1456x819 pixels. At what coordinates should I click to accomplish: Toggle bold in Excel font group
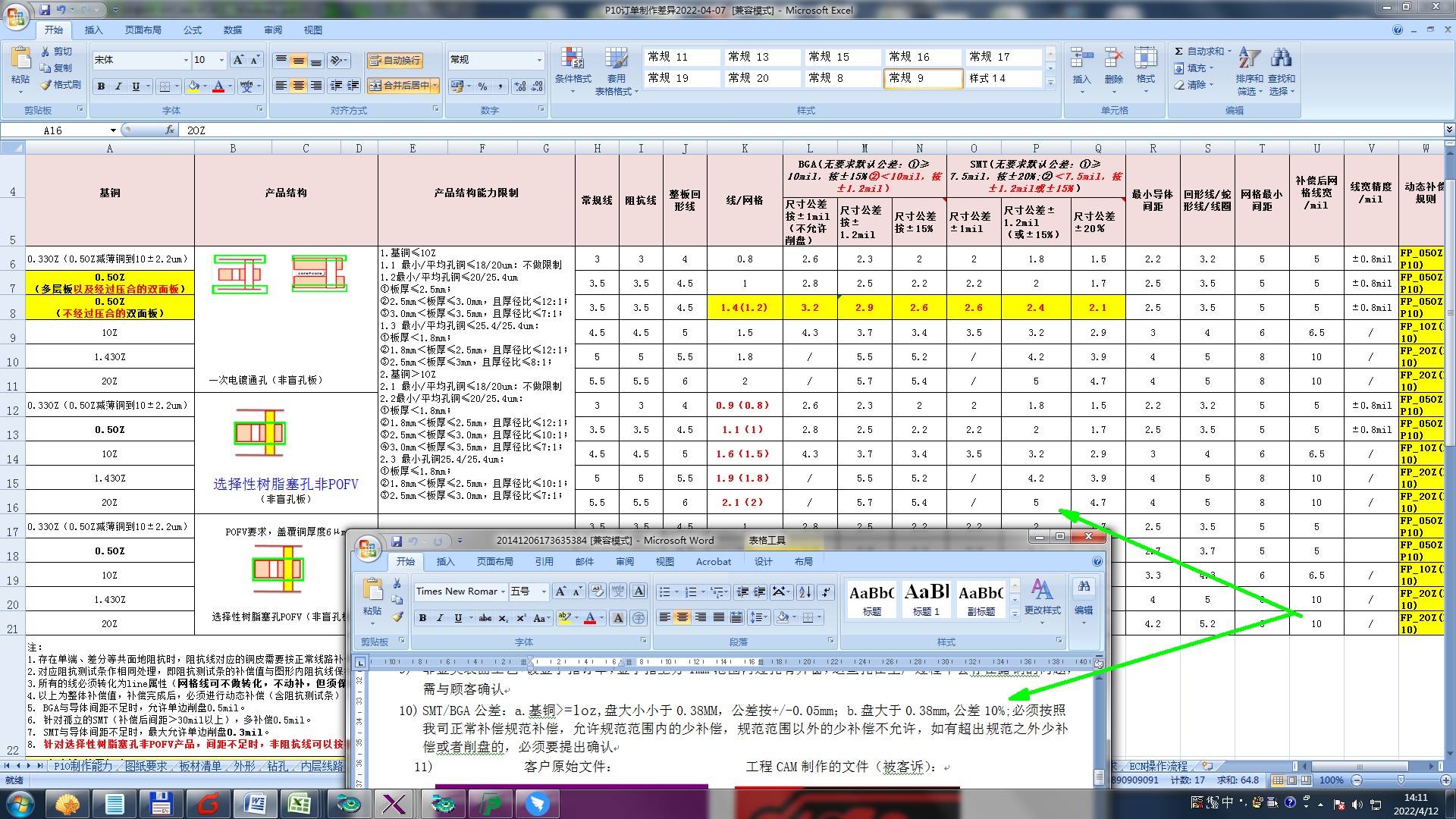[x=101, y=86]
